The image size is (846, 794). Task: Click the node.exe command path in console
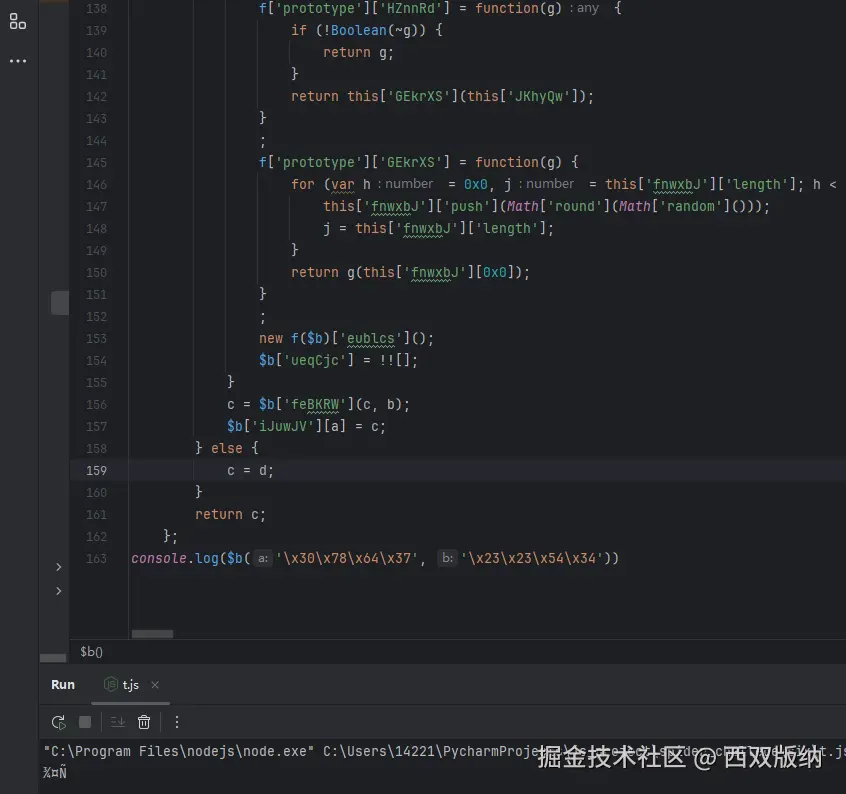tap(179, 751)
